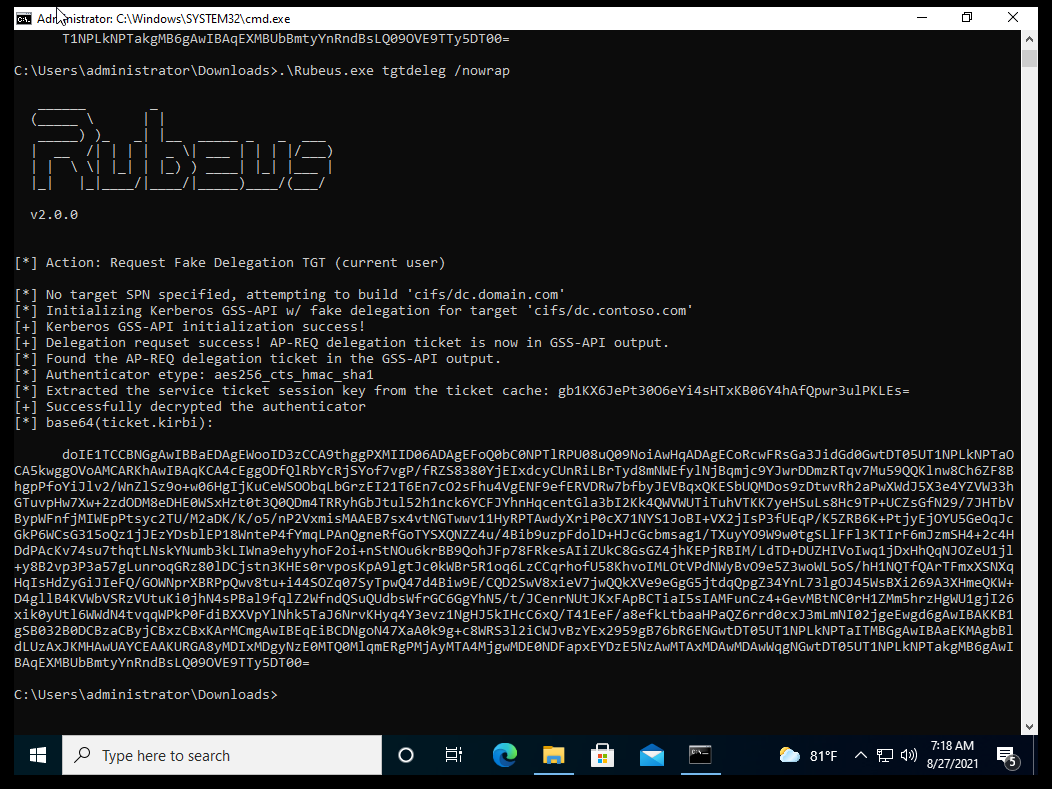Open Task View on the taskbar
Screen dimensions: 1052x789
(x=454, y=755)
